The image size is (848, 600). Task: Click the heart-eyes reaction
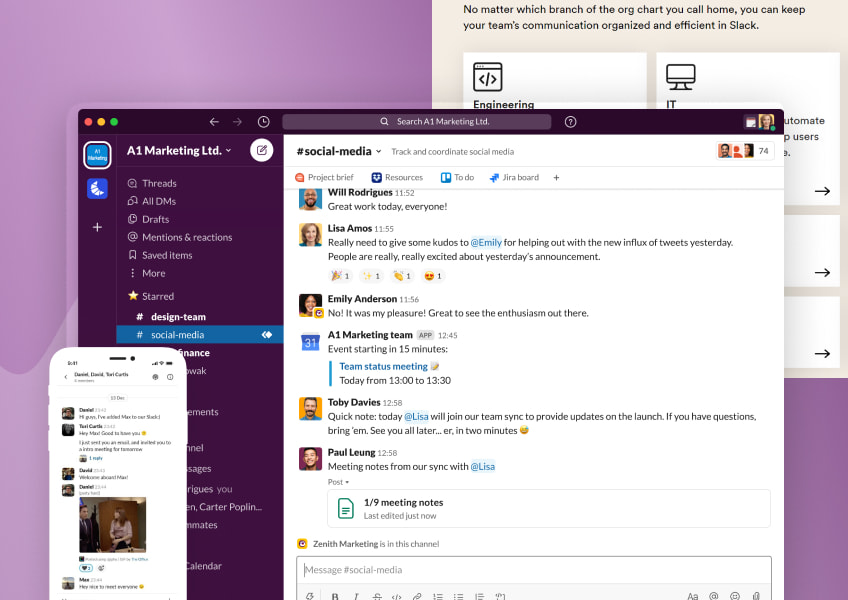coord(433,276)
